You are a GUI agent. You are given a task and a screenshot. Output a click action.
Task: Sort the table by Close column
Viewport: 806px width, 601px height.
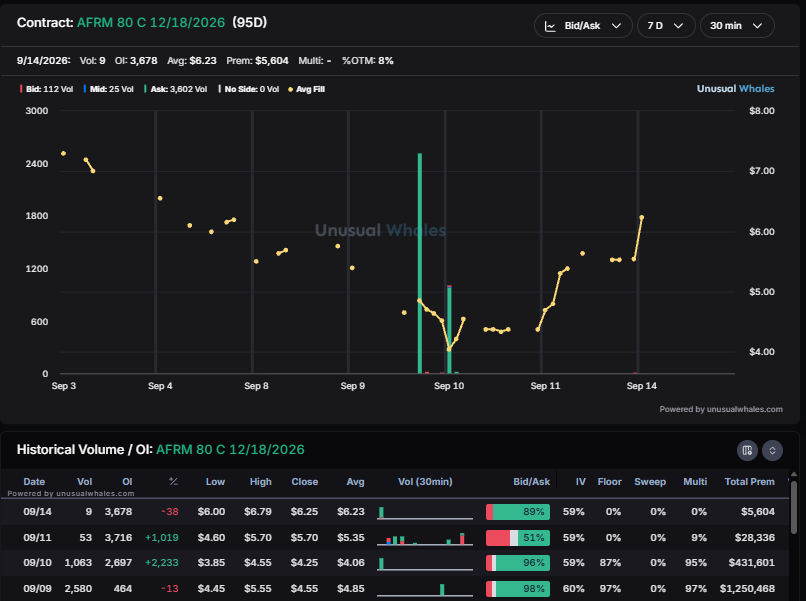304,482
